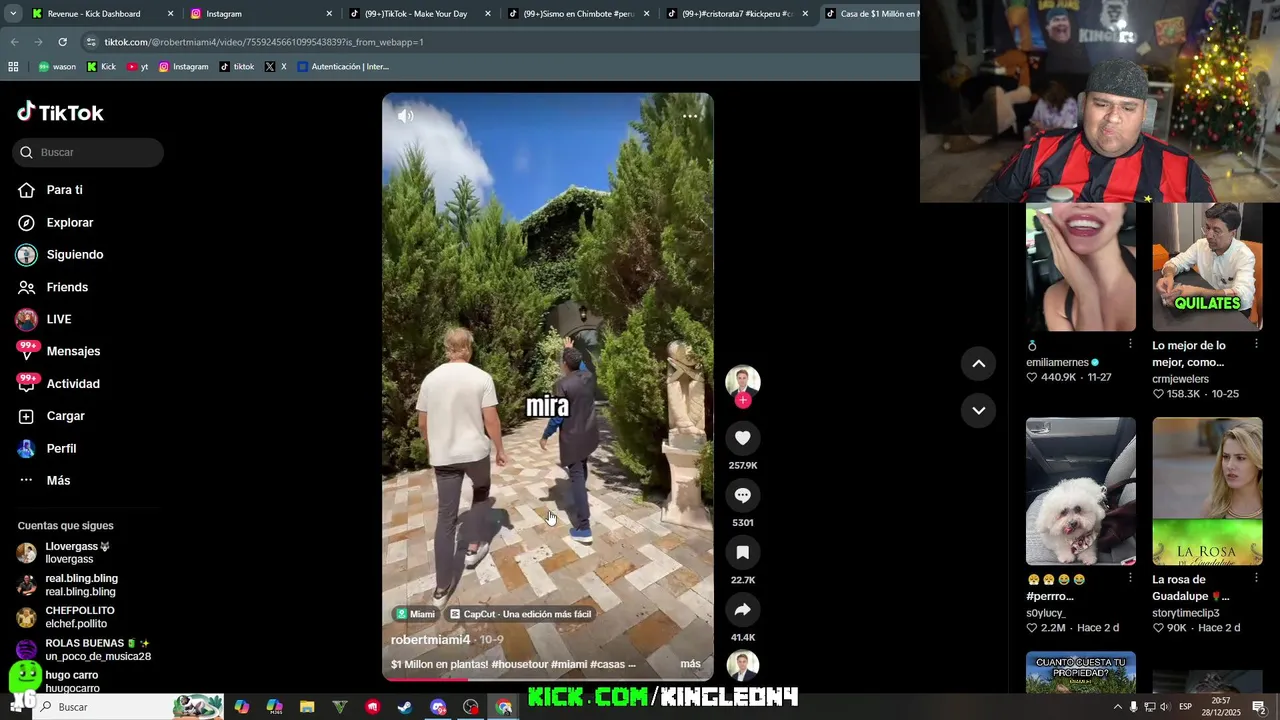
Task: Go back with Chrome back arrow
Action: point(14,42)
